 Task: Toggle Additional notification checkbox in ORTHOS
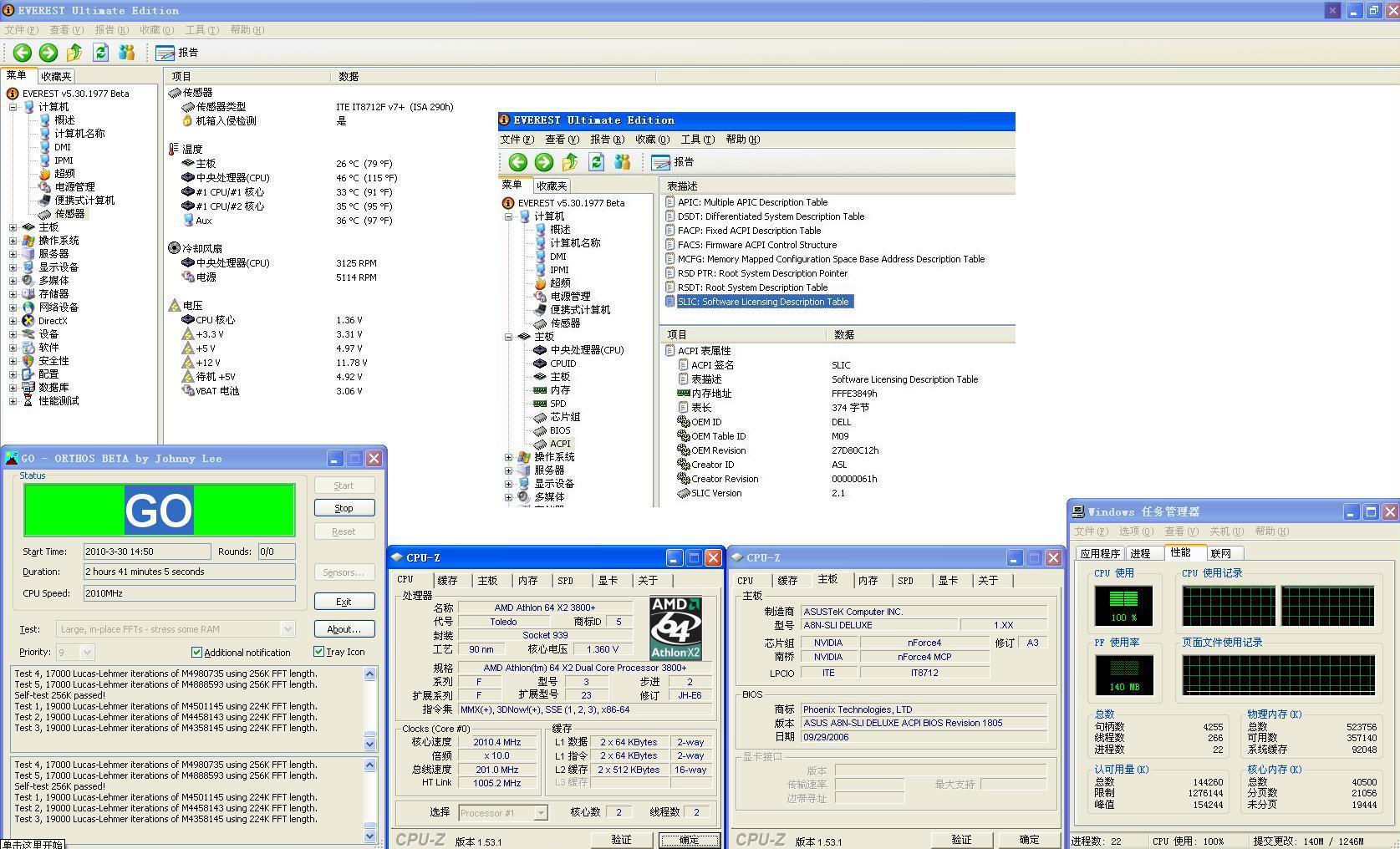click(197, 652)
